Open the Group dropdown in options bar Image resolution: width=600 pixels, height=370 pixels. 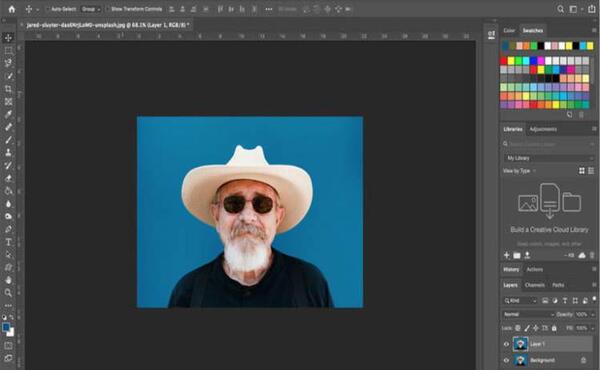pos(91,9)
